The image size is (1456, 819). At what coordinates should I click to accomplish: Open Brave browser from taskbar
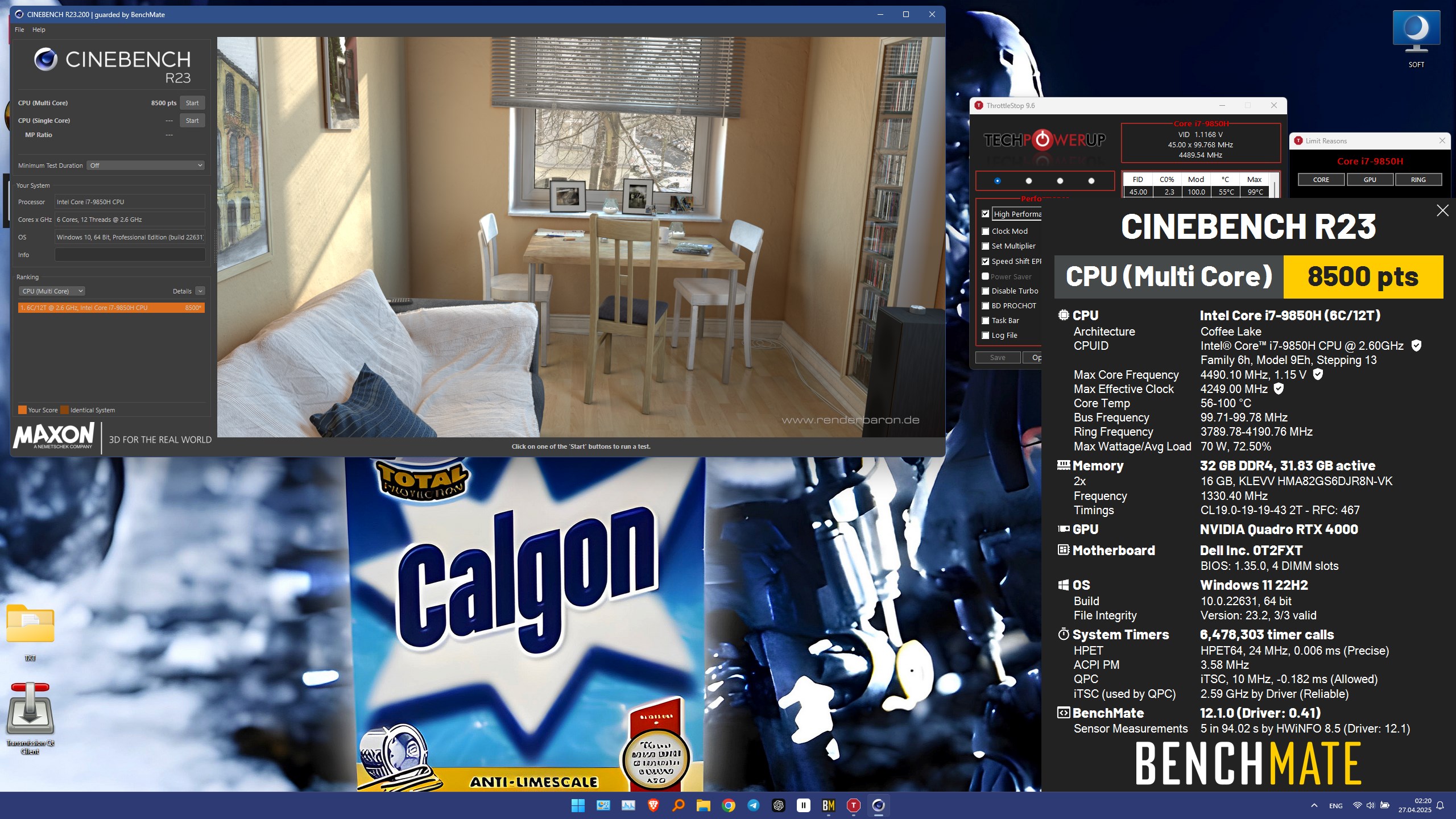[x=653, y=805]
